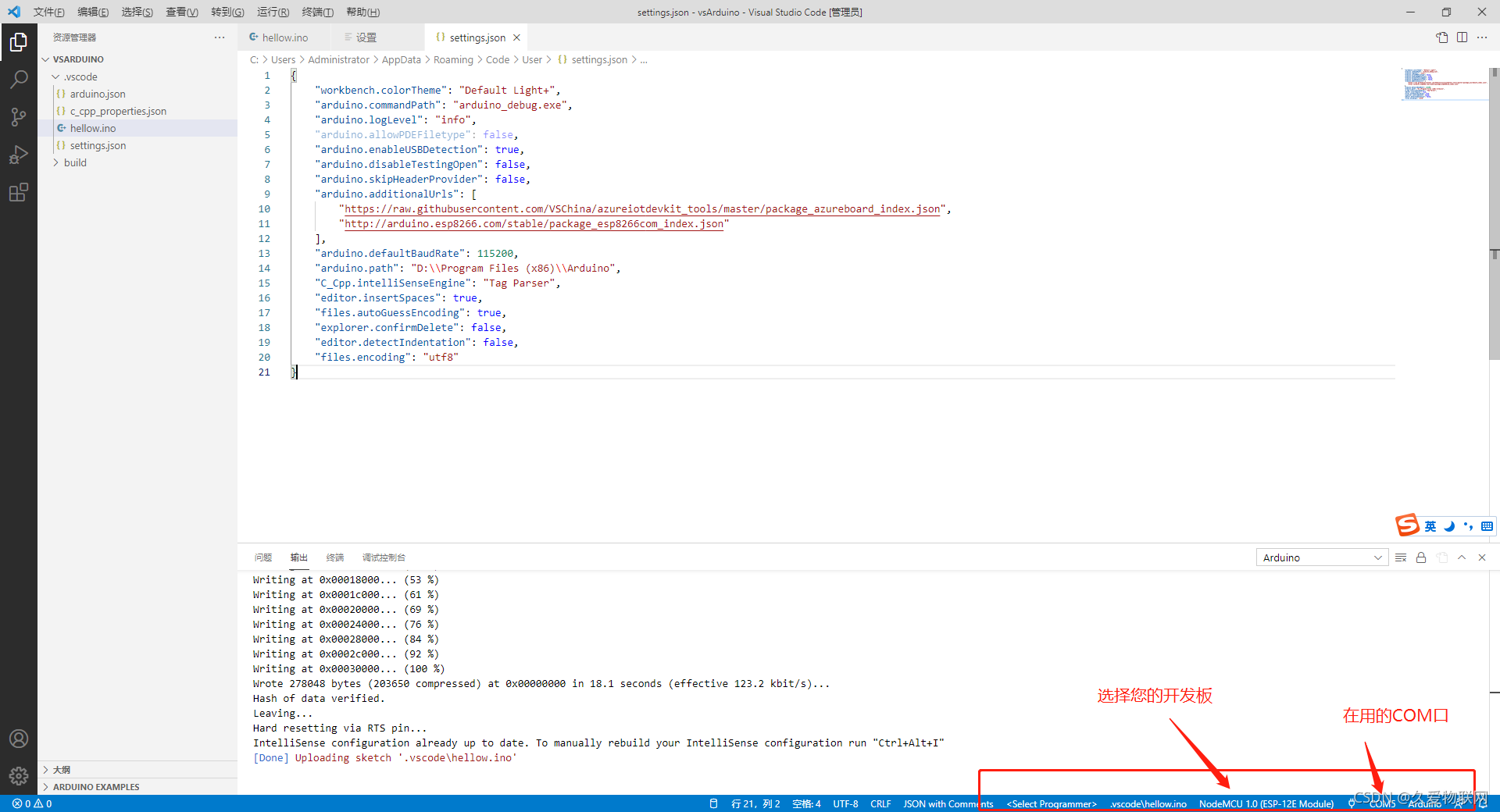Collapse the .vscode folder
The height and width of the screenshot is (812, 1500).
pos(137,77)
